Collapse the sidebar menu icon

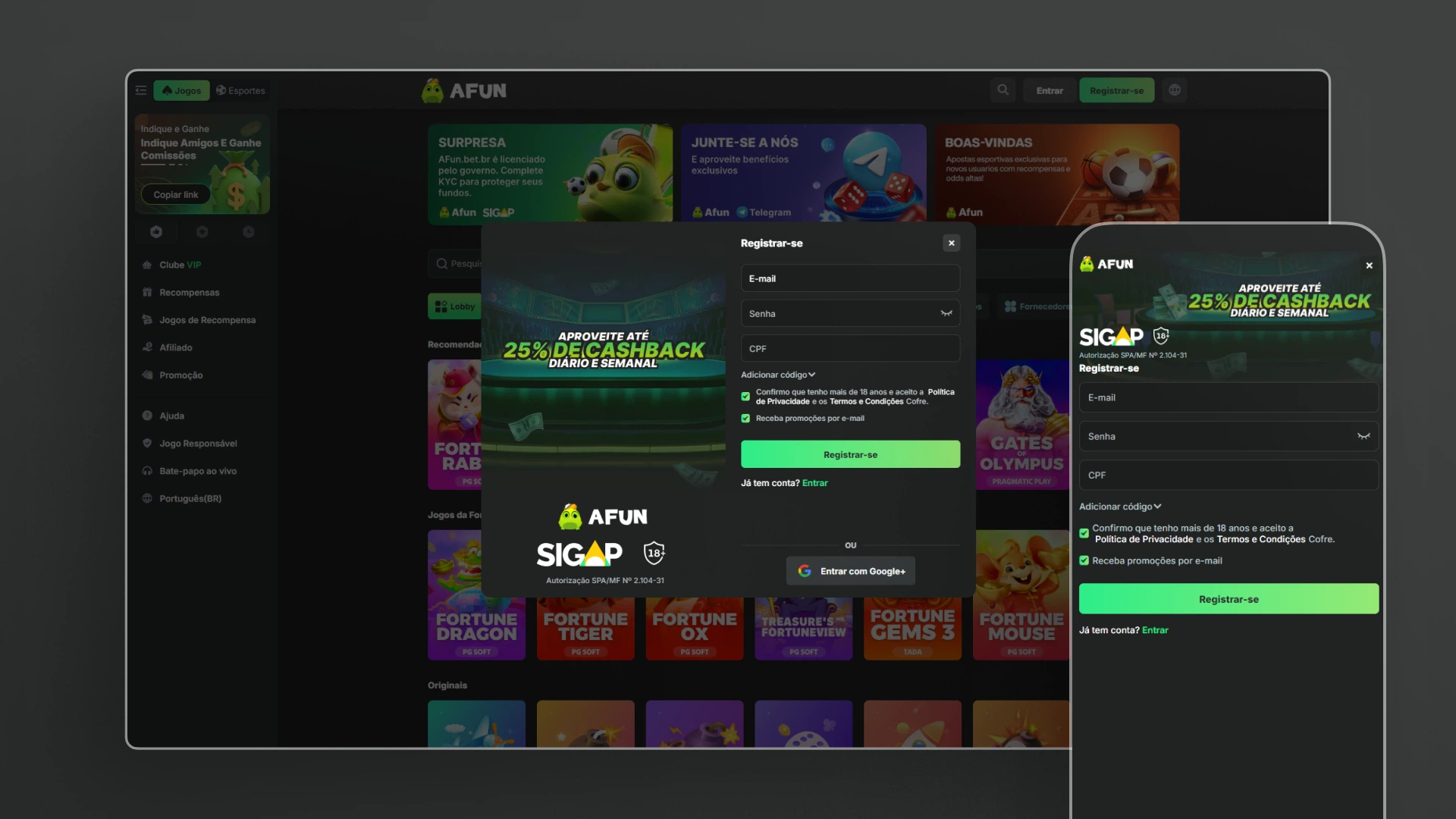click(141, 90)
